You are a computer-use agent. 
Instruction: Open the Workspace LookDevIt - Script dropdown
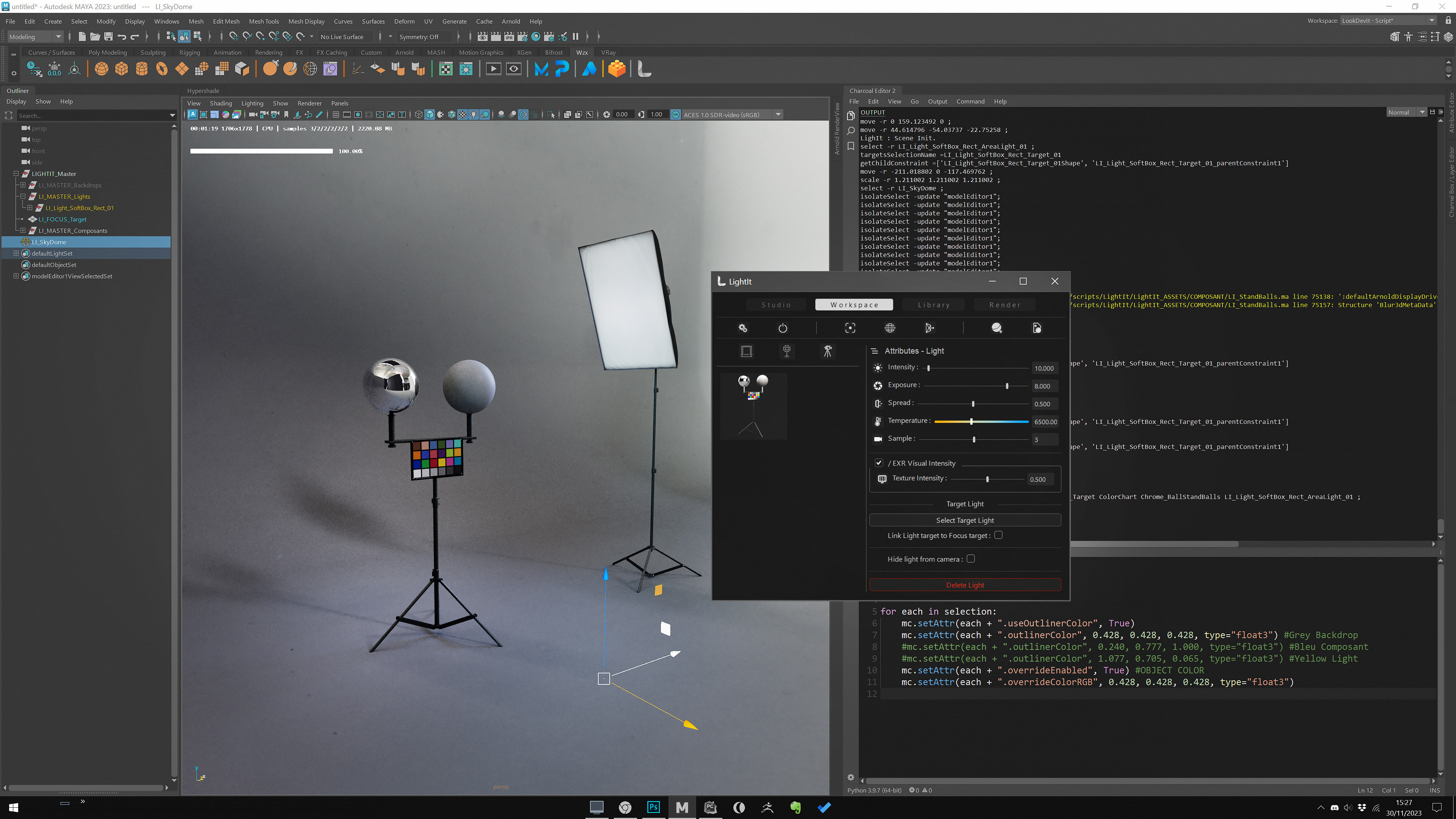click(x=1388, y=20)
